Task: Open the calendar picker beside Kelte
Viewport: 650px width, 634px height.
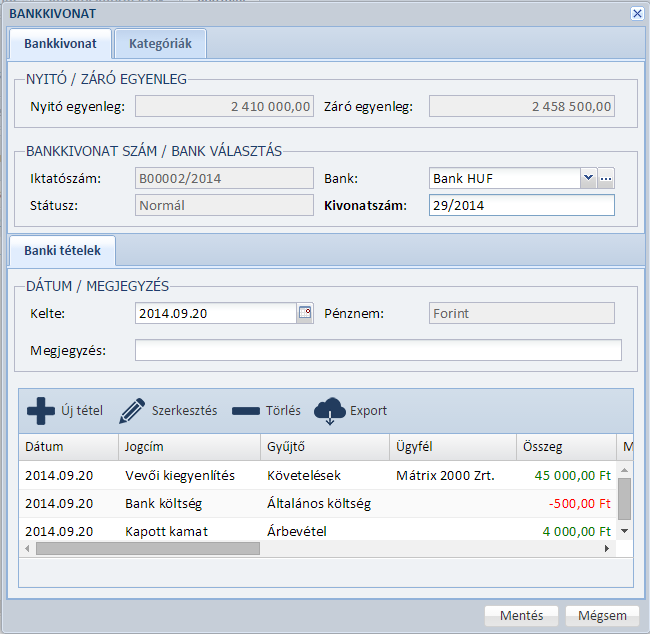Action: [x=305, y=313]
